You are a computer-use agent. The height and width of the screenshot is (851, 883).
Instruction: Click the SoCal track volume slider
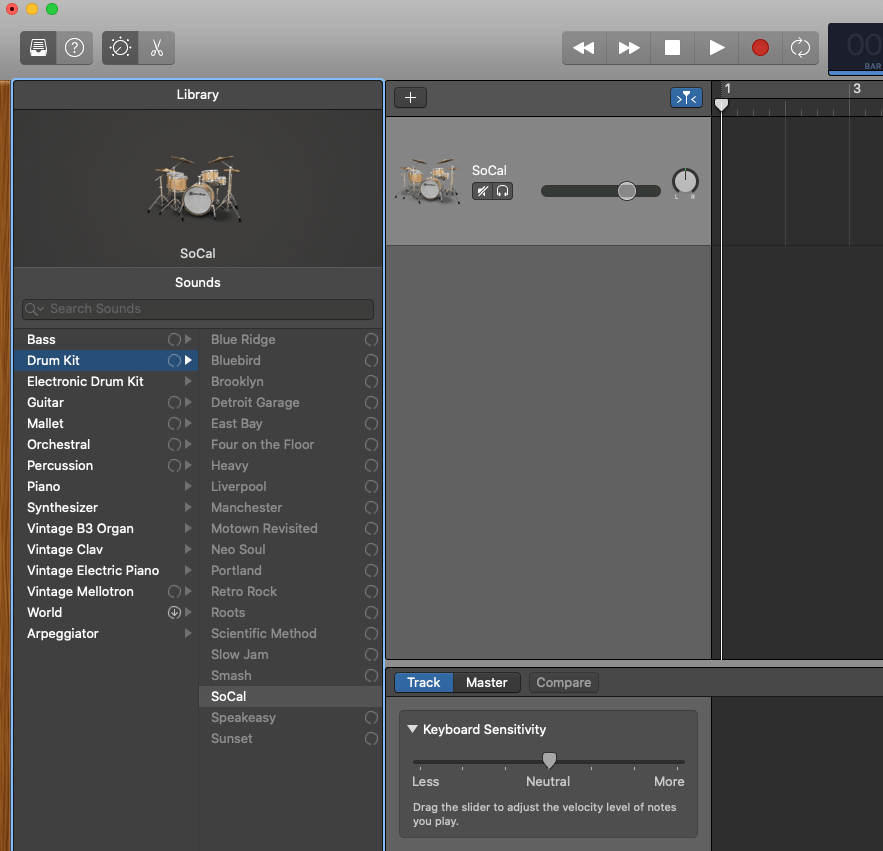pos(601,191)
